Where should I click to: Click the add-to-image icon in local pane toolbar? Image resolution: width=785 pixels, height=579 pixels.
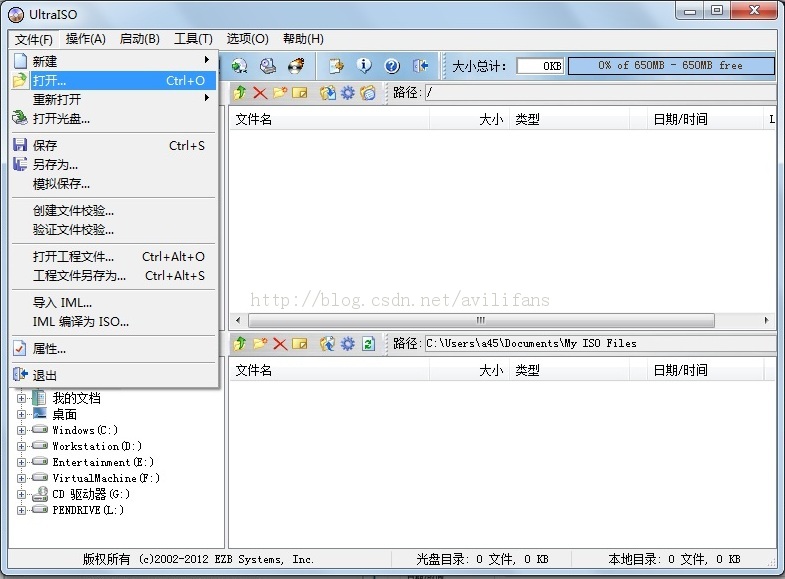(328, 343)
